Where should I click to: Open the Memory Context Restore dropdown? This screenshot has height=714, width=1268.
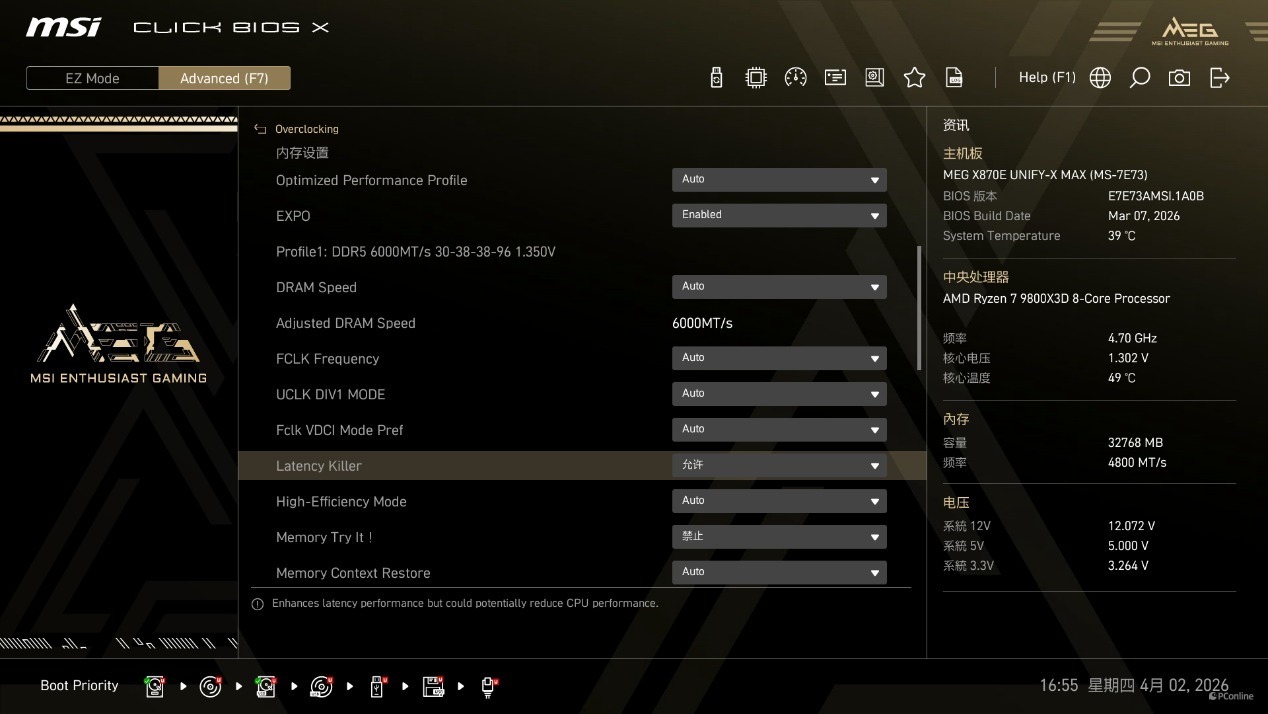coord(779,573)
